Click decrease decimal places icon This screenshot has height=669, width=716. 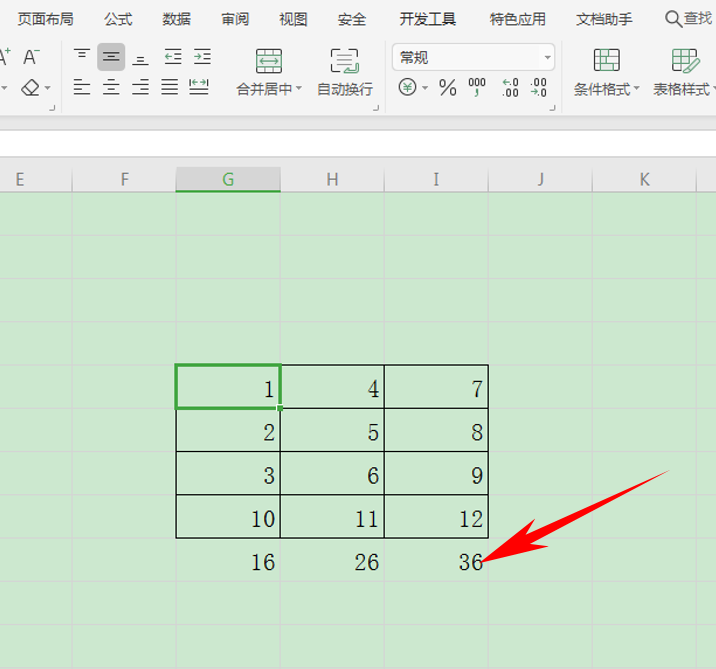click(538, 87)
